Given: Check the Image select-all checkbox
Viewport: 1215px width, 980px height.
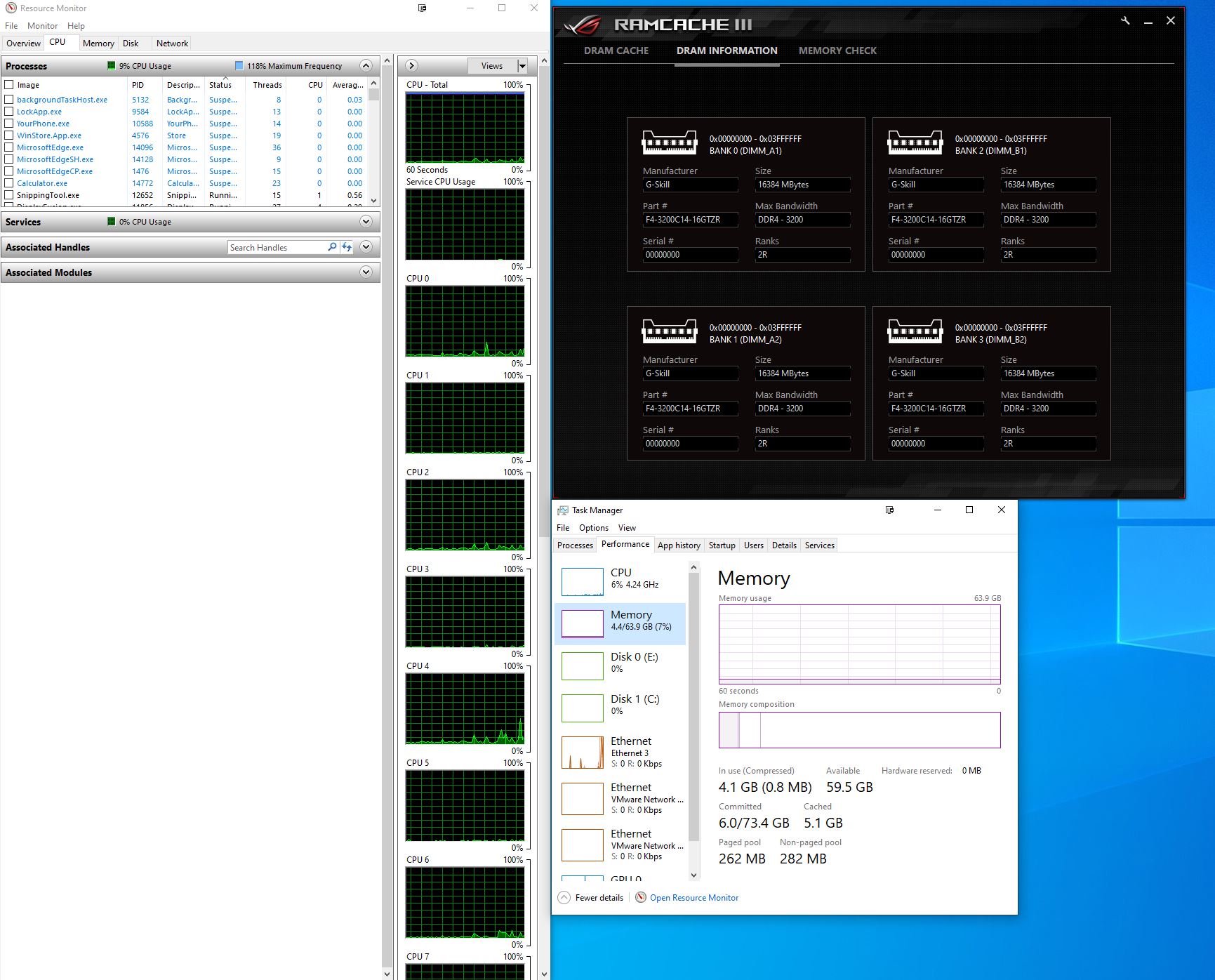Looking at the screenshot, I should point(9,85).
